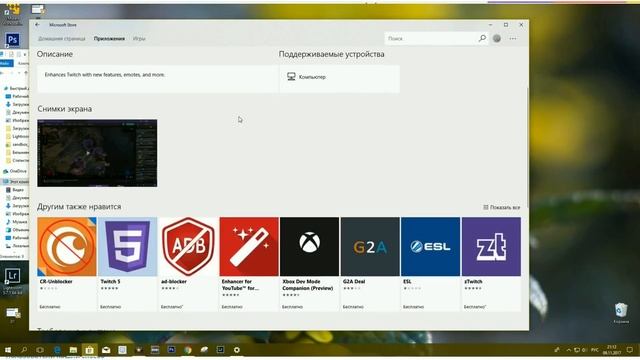Viewport: 640px width, 360px height.
Task: Open the three-dots more menu in Store
Action: click(x=513, y=39)
